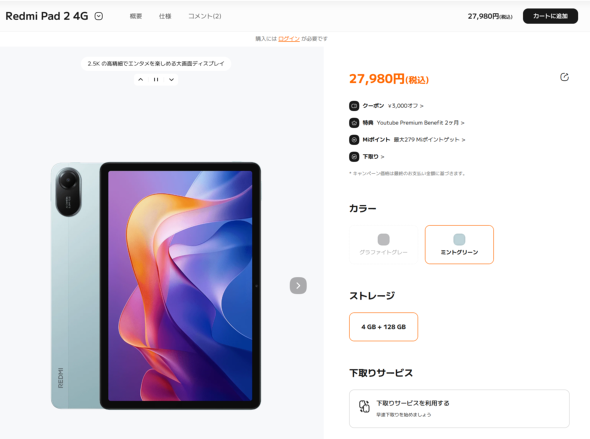
Task: Go to previous feature caption (up chevron)
Action: [x=140, y=80]
